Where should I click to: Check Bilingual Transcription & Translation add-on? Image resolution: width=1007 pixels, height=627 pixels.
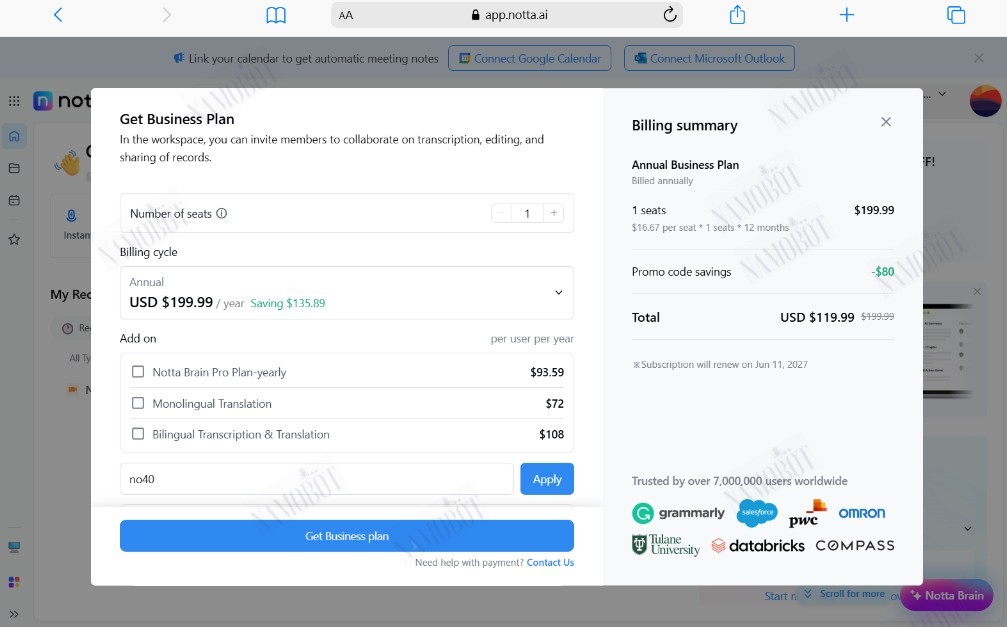(x=137, y=434)
